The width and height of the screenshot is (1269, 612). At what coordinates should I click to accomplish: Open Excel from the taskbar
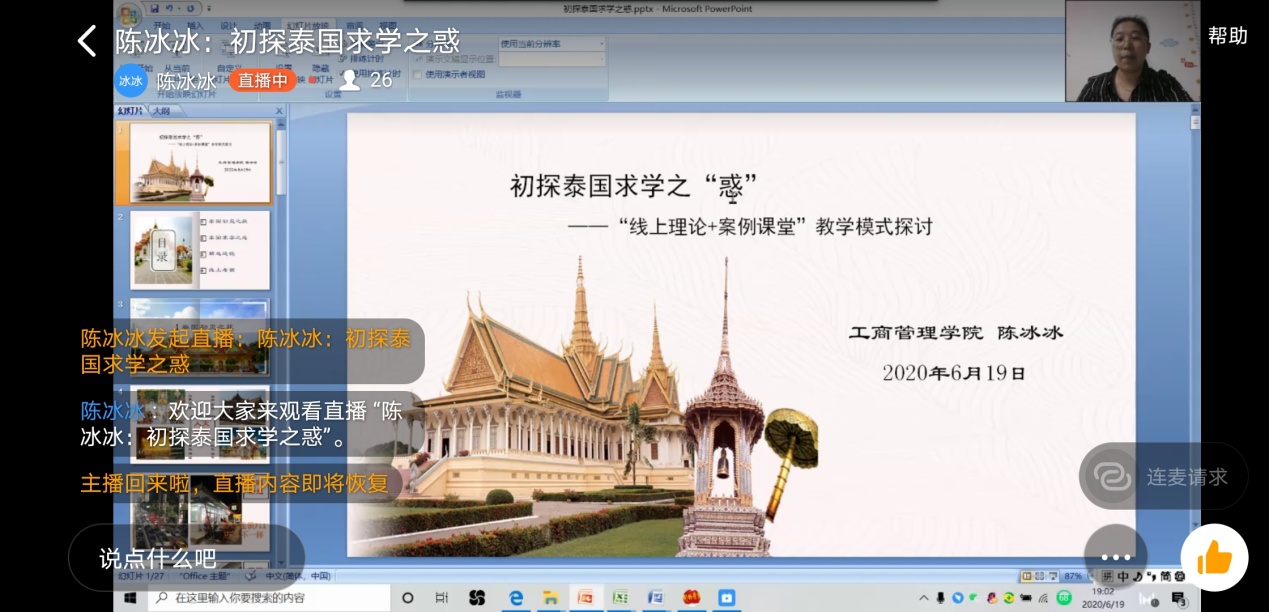click(620, 598)
